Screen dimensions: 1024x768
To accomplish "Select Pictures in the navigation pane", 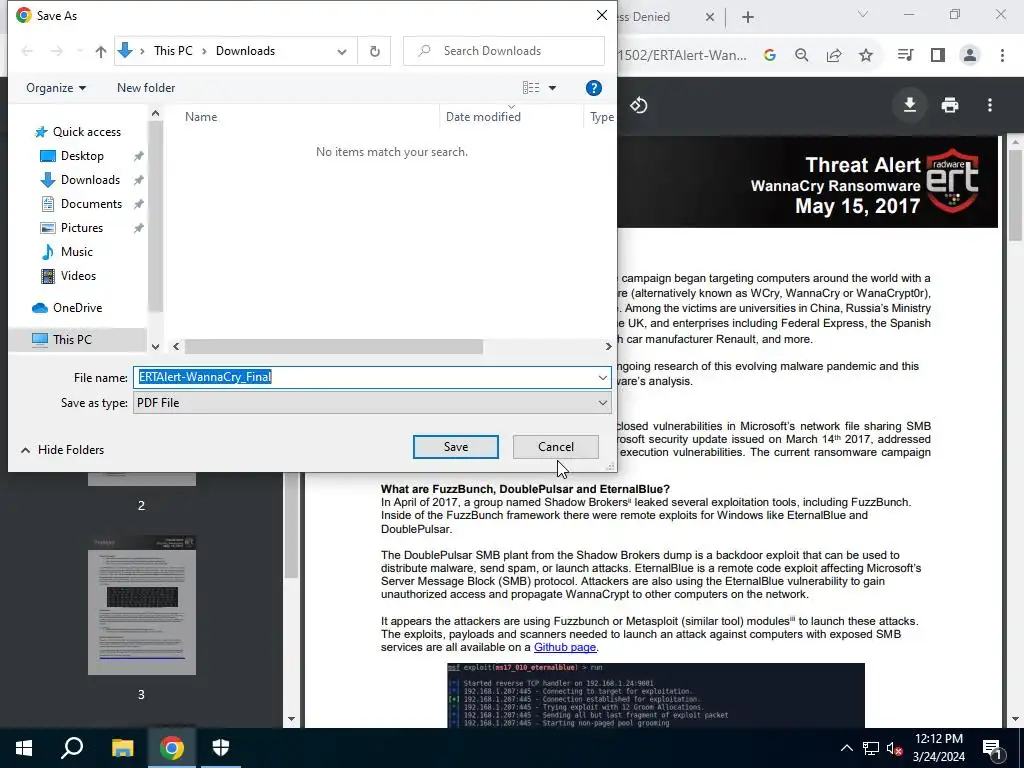I will pos(82,228).
